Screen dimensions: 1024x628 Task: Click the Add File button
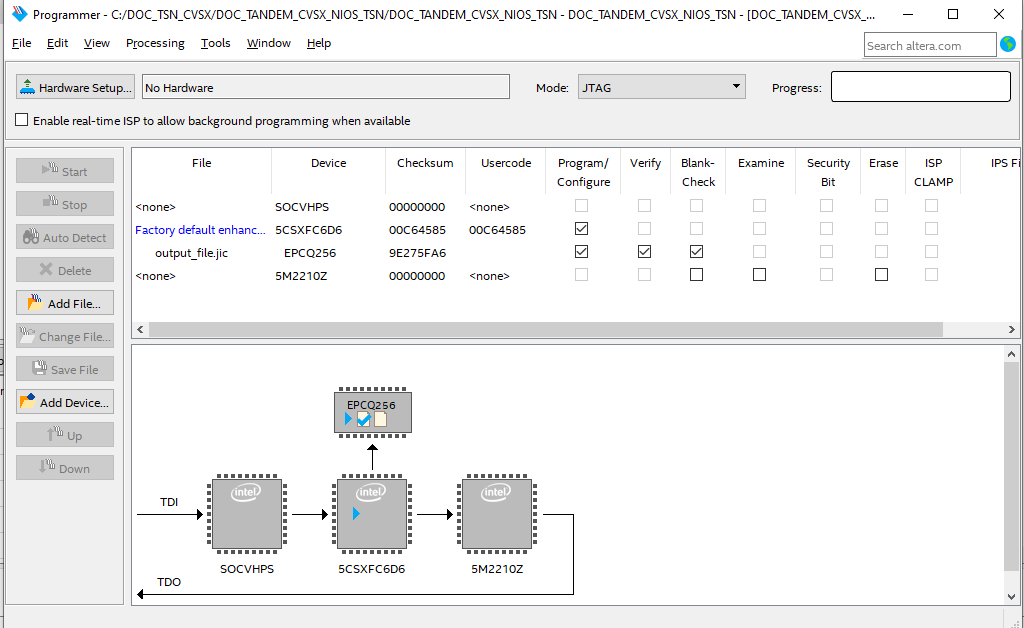click(65, 303)
